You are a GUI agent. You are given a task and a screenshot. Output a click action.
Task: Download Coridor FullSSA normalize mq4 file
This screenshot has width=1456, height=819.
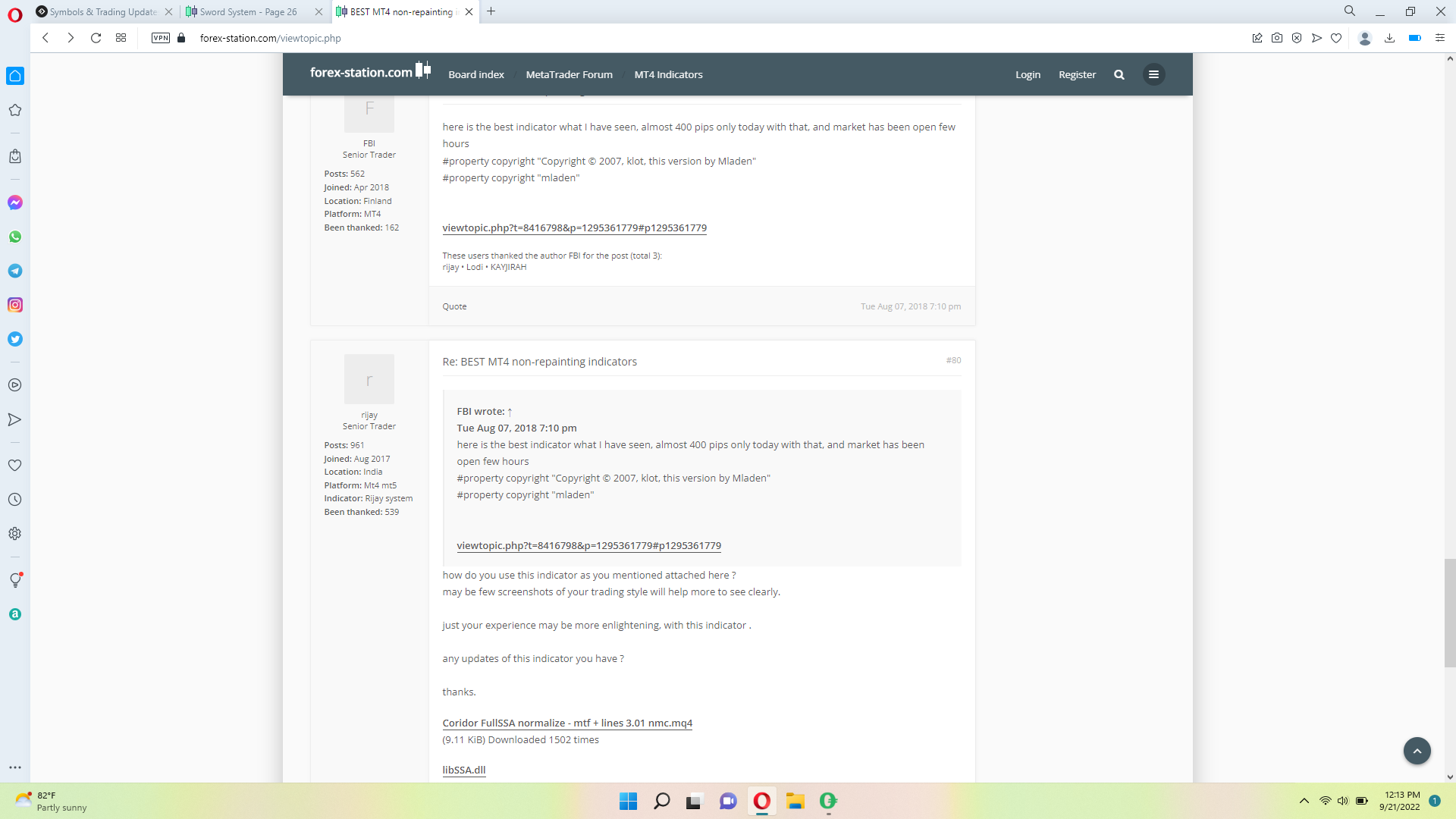[x=566, y=723]
